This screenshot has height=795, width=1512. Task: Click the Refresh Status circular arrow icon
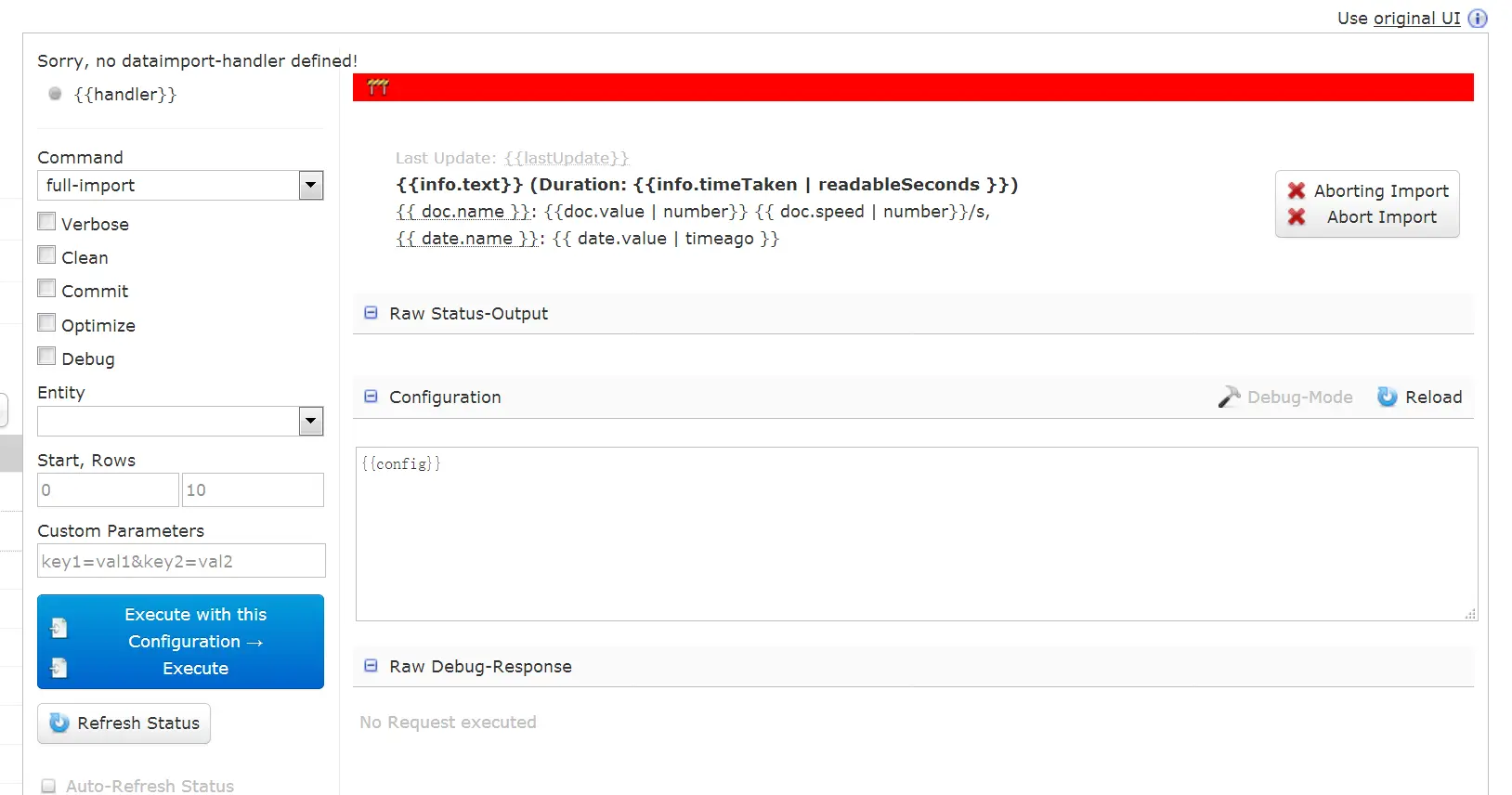click(59, 723)
